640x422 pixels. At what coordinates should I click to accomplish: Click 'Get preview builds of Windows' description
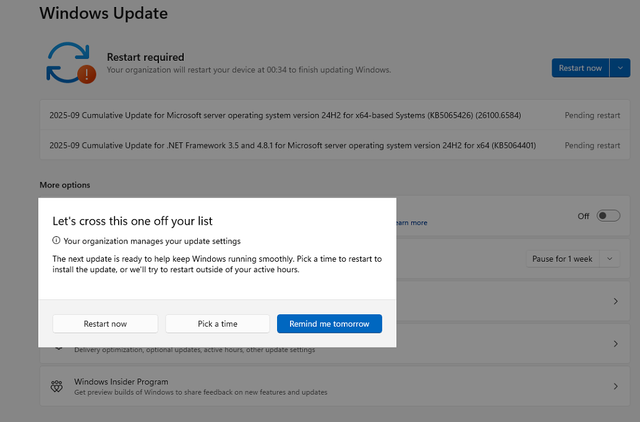pos(200,392)
